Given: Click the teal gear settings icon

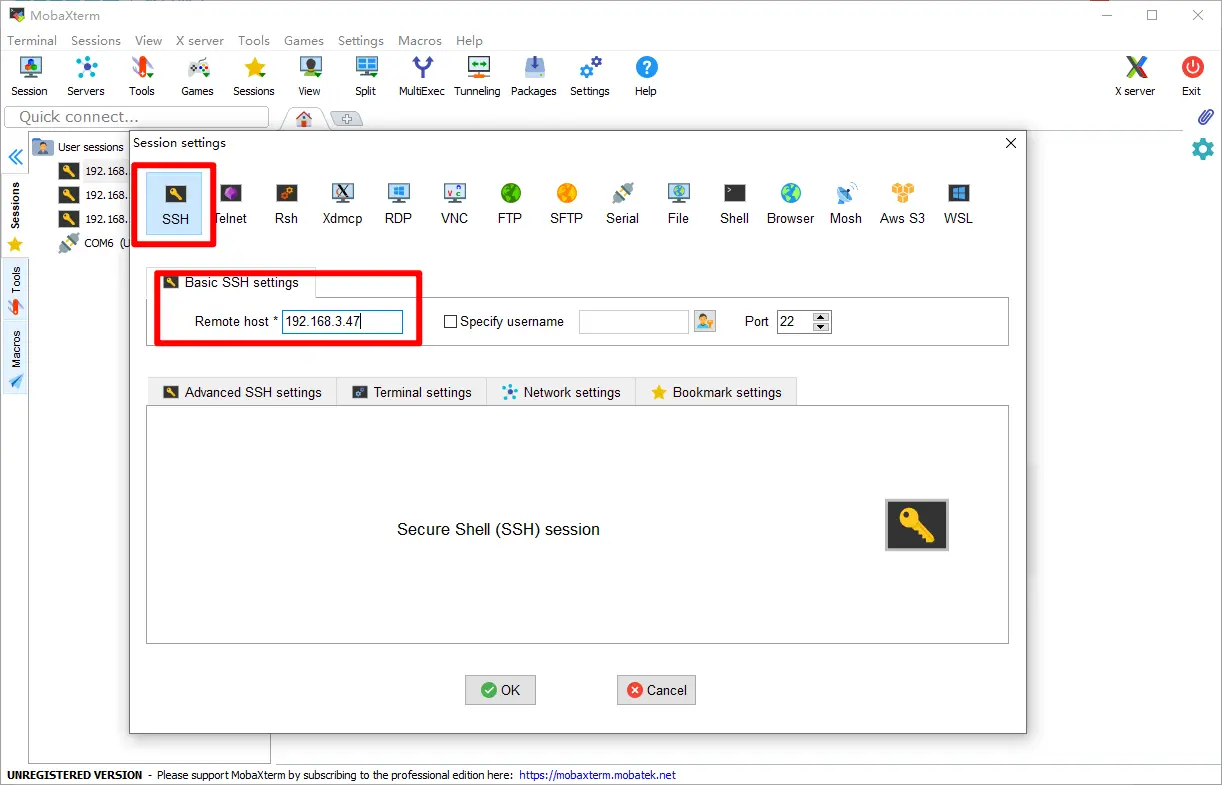Looking at the screenshot, I should 1203,149.
